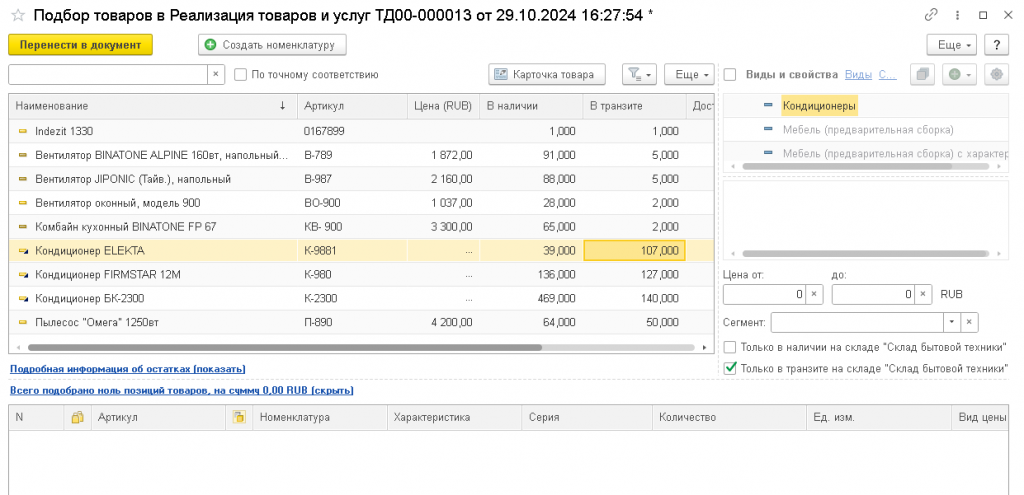This screenshot has width=1024, height=495.
Task: Click the "Цена от" input field
Action: (x=764, y=295)
